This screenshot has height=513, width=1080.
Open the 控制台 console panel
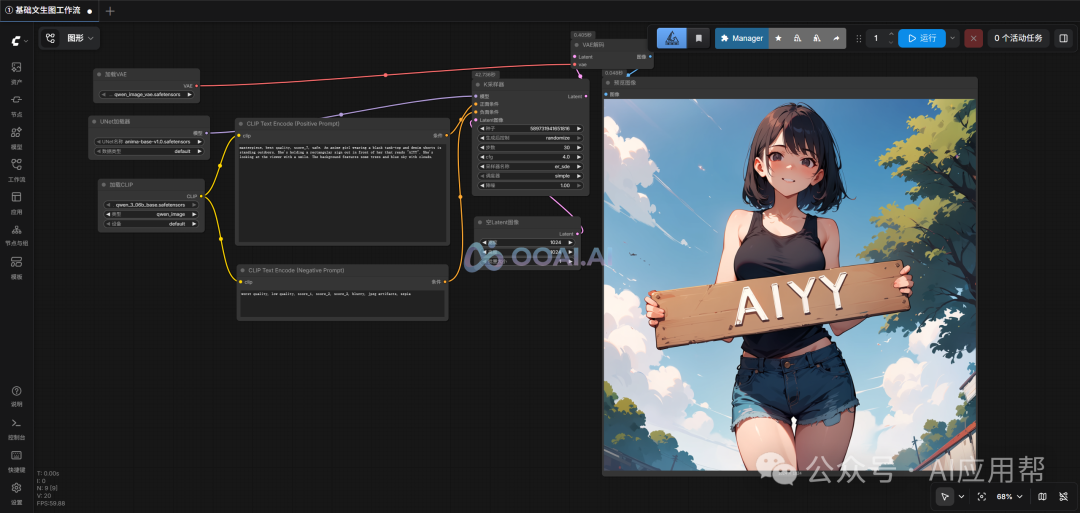(x=17, y=428)
